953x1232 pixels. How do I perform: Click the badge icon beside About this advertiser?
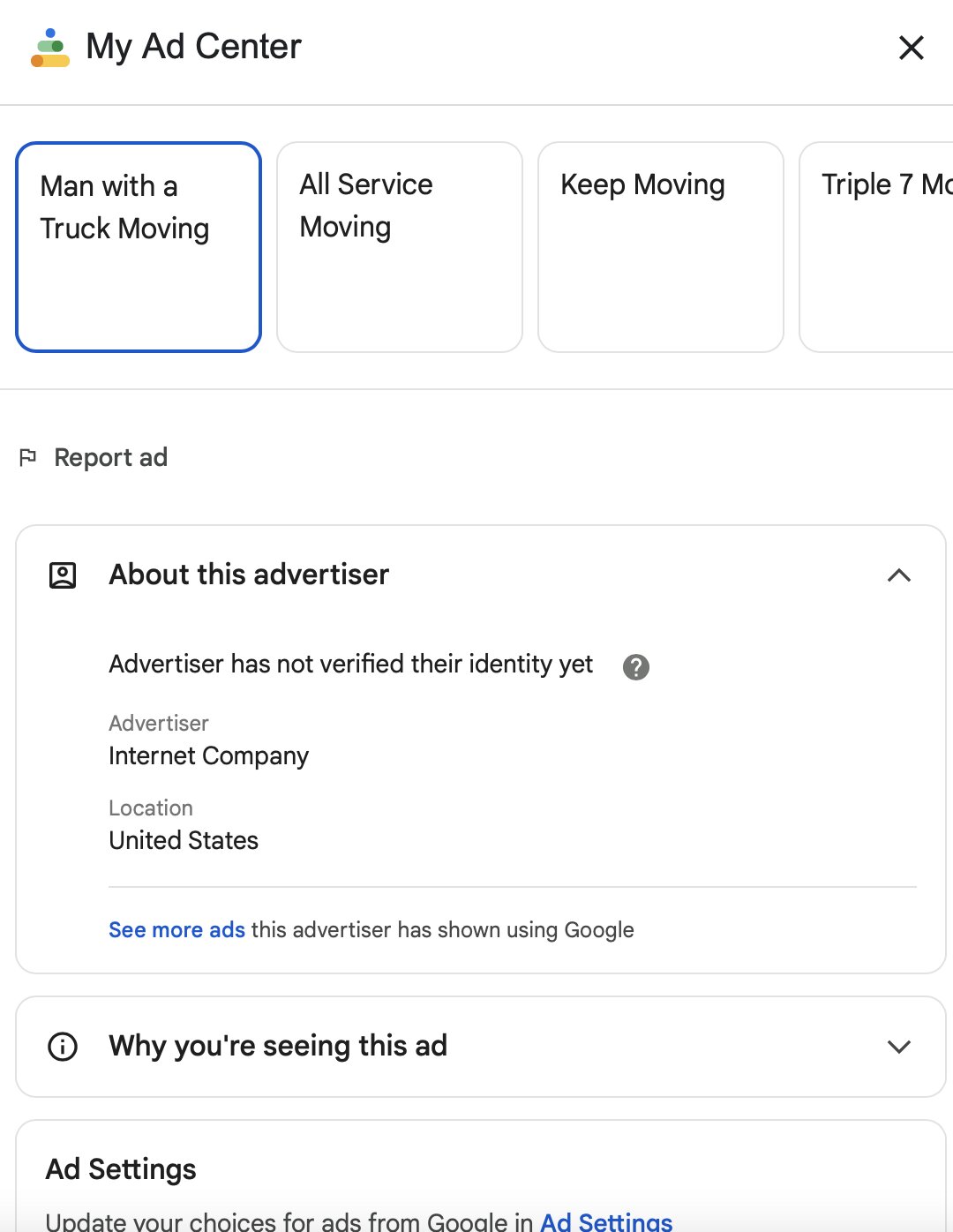point(62,575)
